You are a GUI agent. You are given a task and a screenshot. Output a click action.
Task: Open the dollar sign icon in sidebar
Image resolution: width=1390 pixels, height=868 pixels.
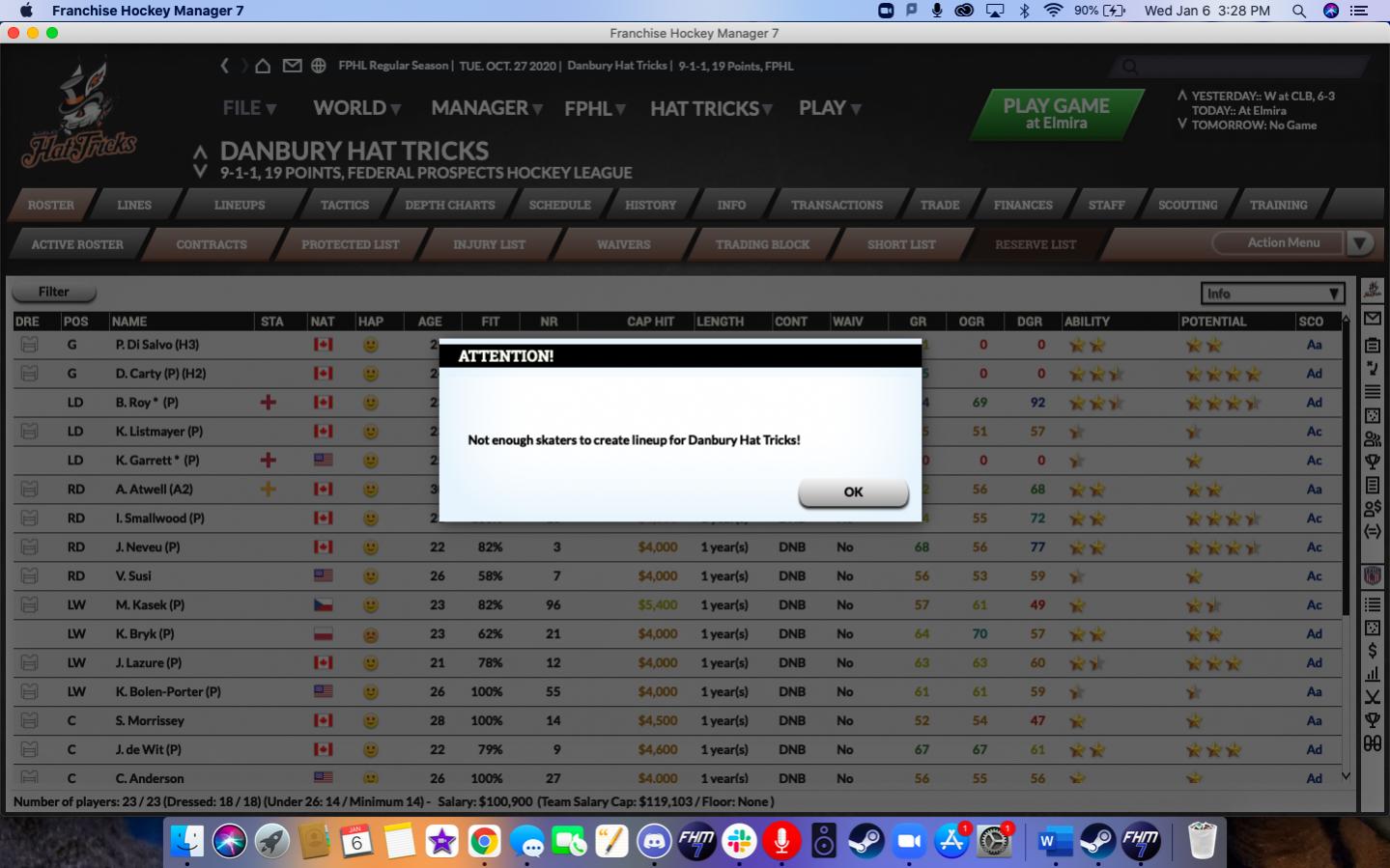click(x=1372, y=651)
